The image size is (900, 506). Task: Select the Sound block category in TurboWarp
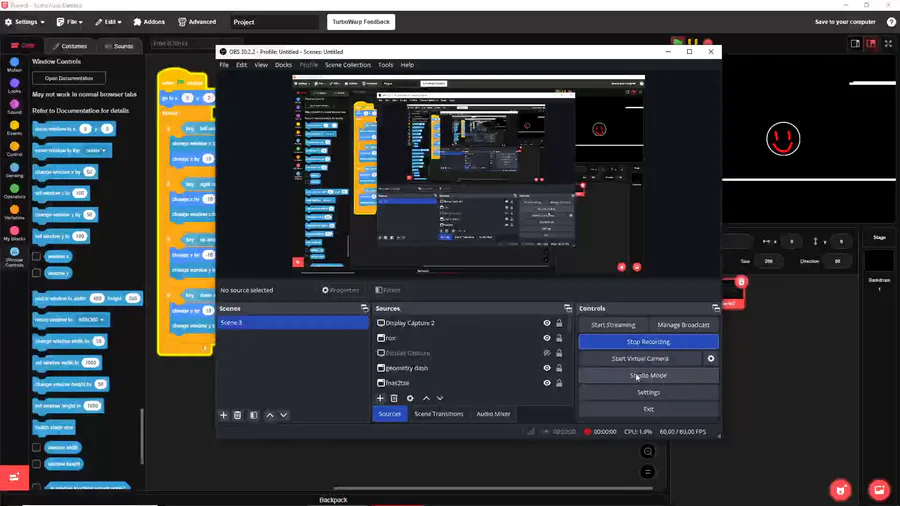point(14,107)
